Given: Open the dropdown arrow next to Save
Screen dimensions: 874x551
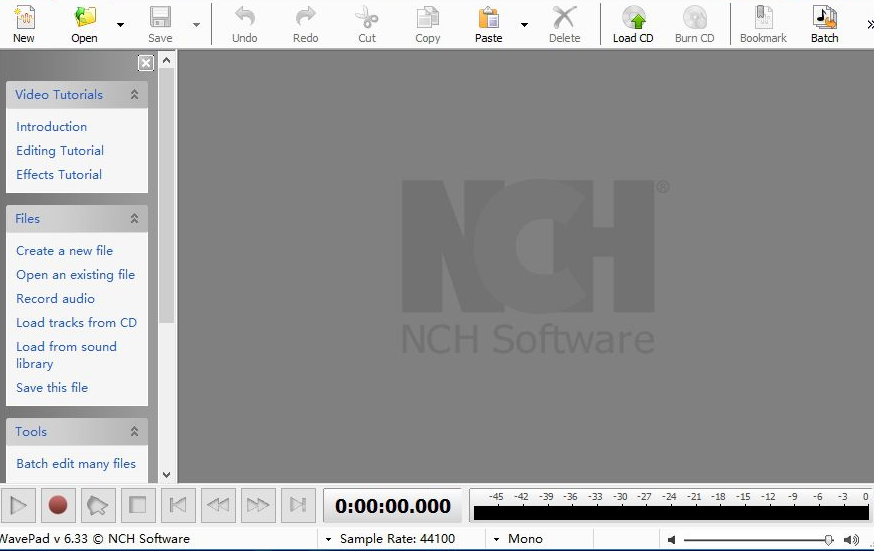Looking at the screenshot, I should click(196, 25).
